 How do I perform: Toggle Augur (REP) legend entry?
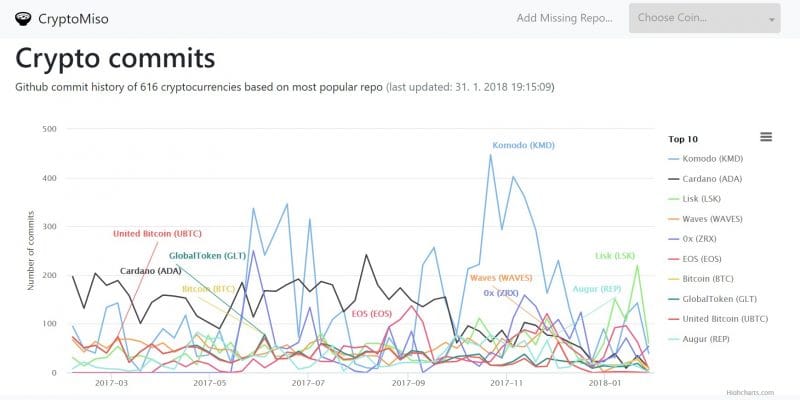699,339
